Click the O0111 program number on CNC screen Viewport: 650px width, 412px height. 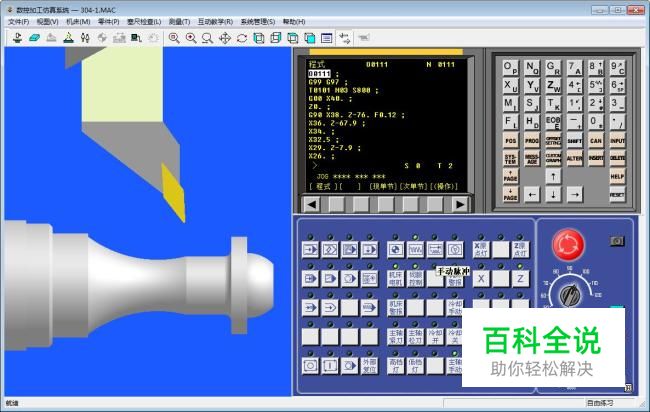click(319, 74)
